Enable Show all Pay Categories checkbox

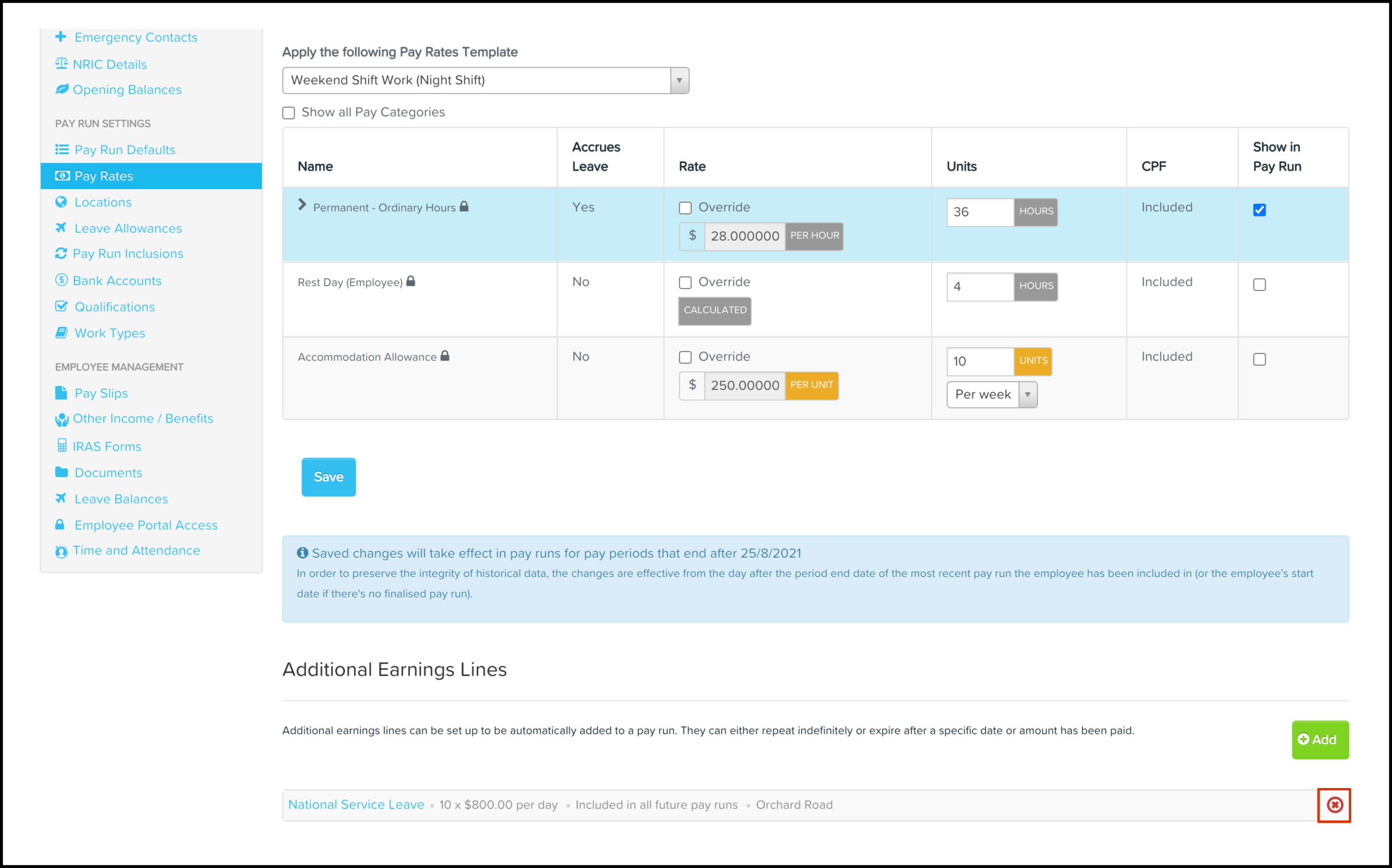pos(289,113)
